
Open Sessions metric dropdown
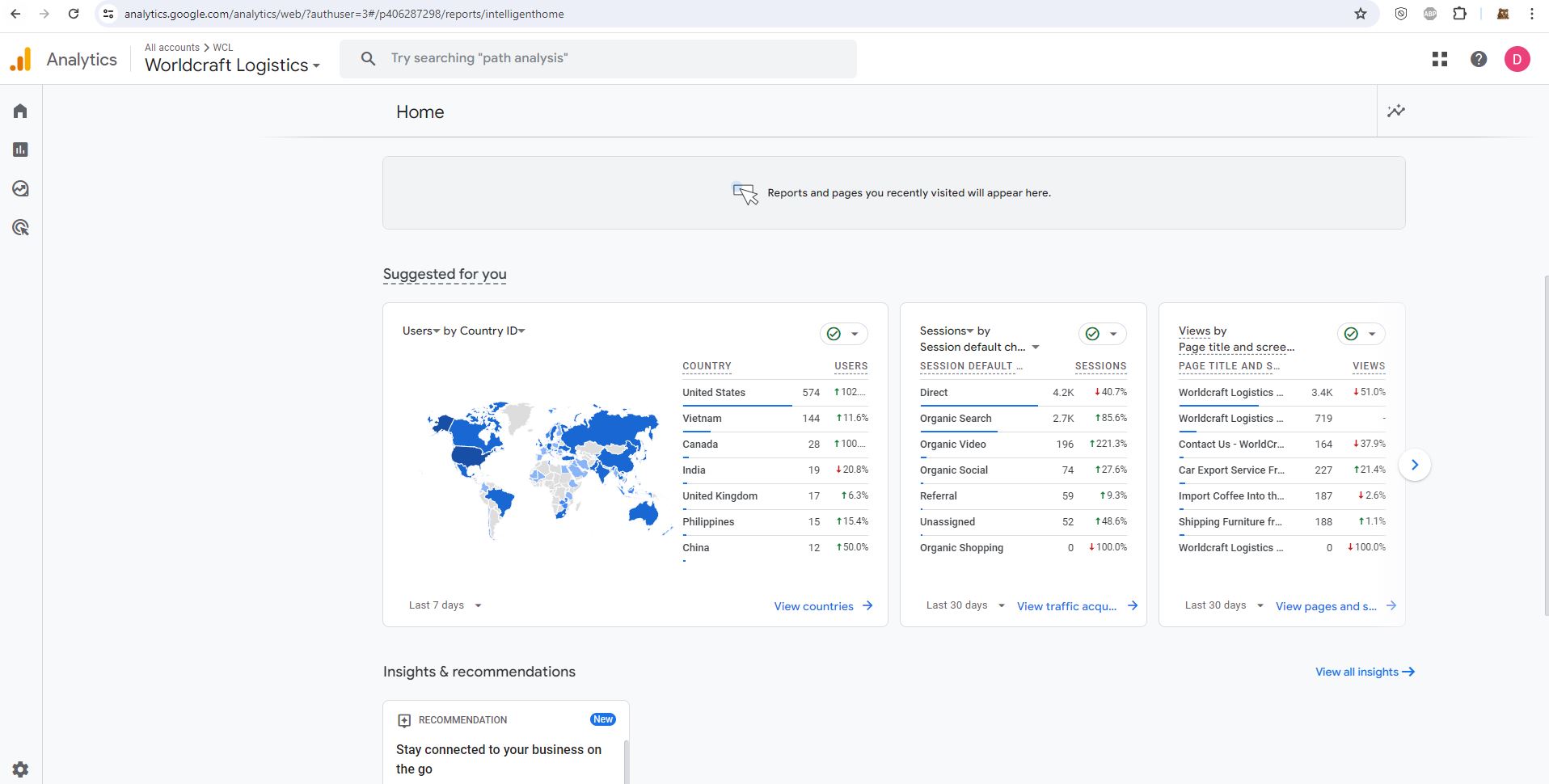[947, 331]
